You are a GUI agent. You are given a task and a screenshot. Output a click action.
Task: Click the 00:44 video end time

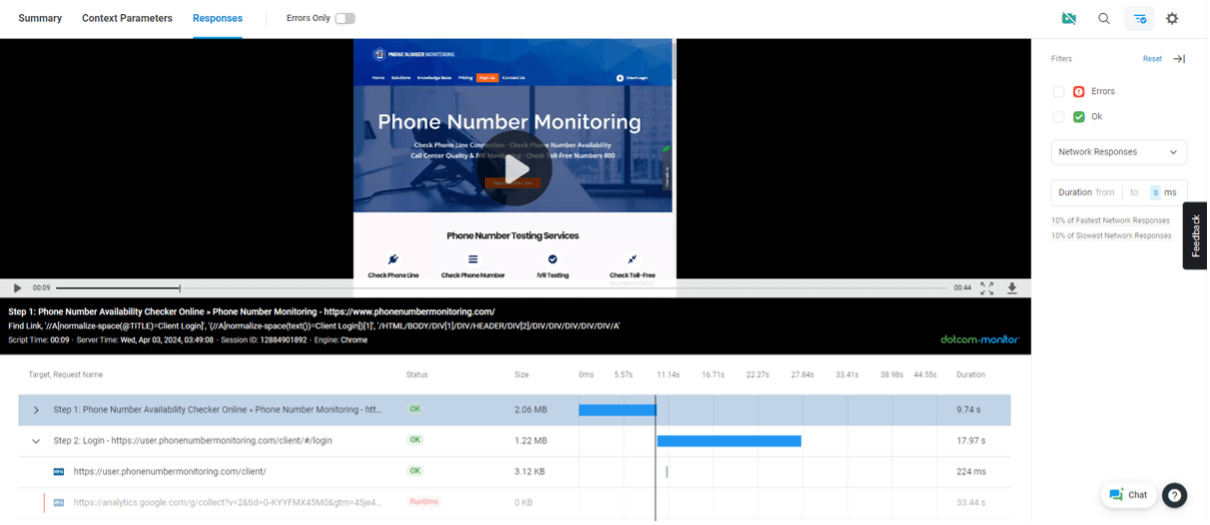pos(962,288)
